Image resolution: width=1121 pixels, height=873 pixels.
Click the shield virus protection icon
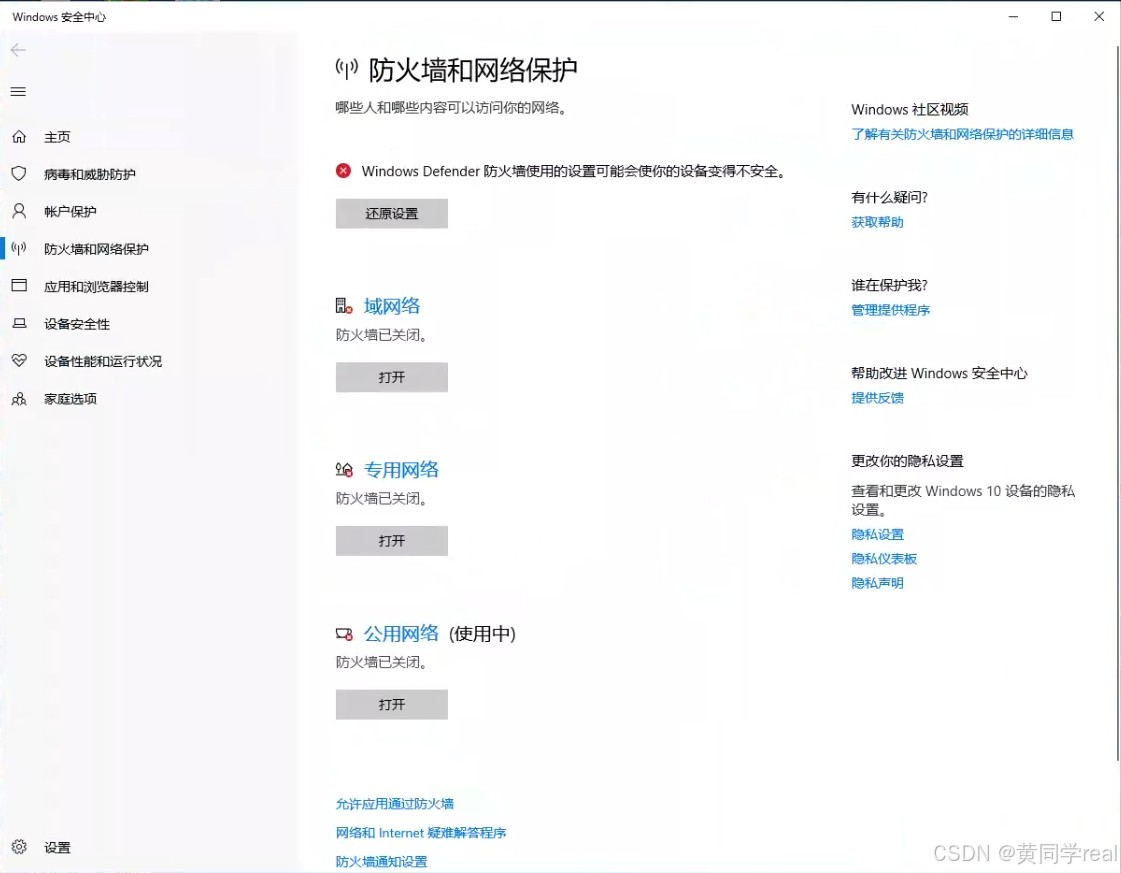[19, 174]
